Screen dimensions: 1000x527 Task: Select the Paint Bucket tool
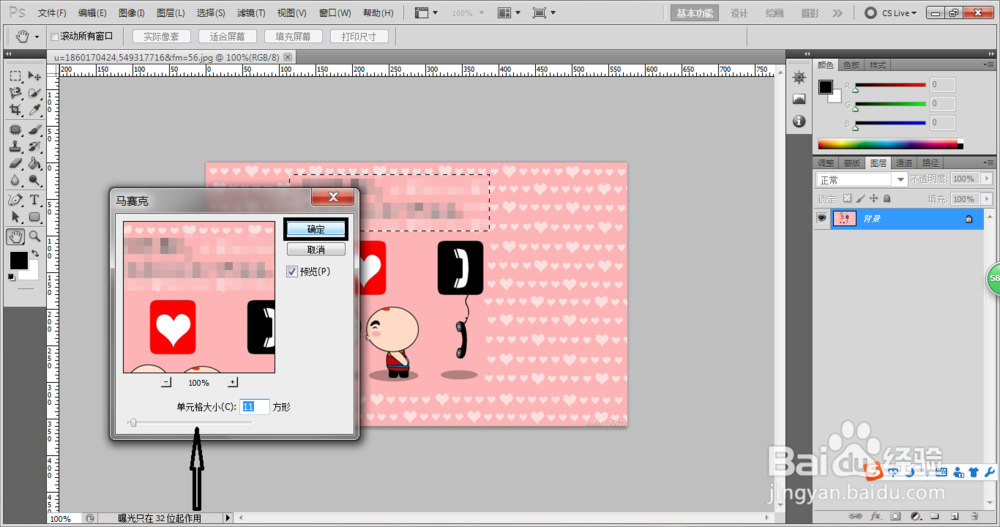tap(34, 163)
